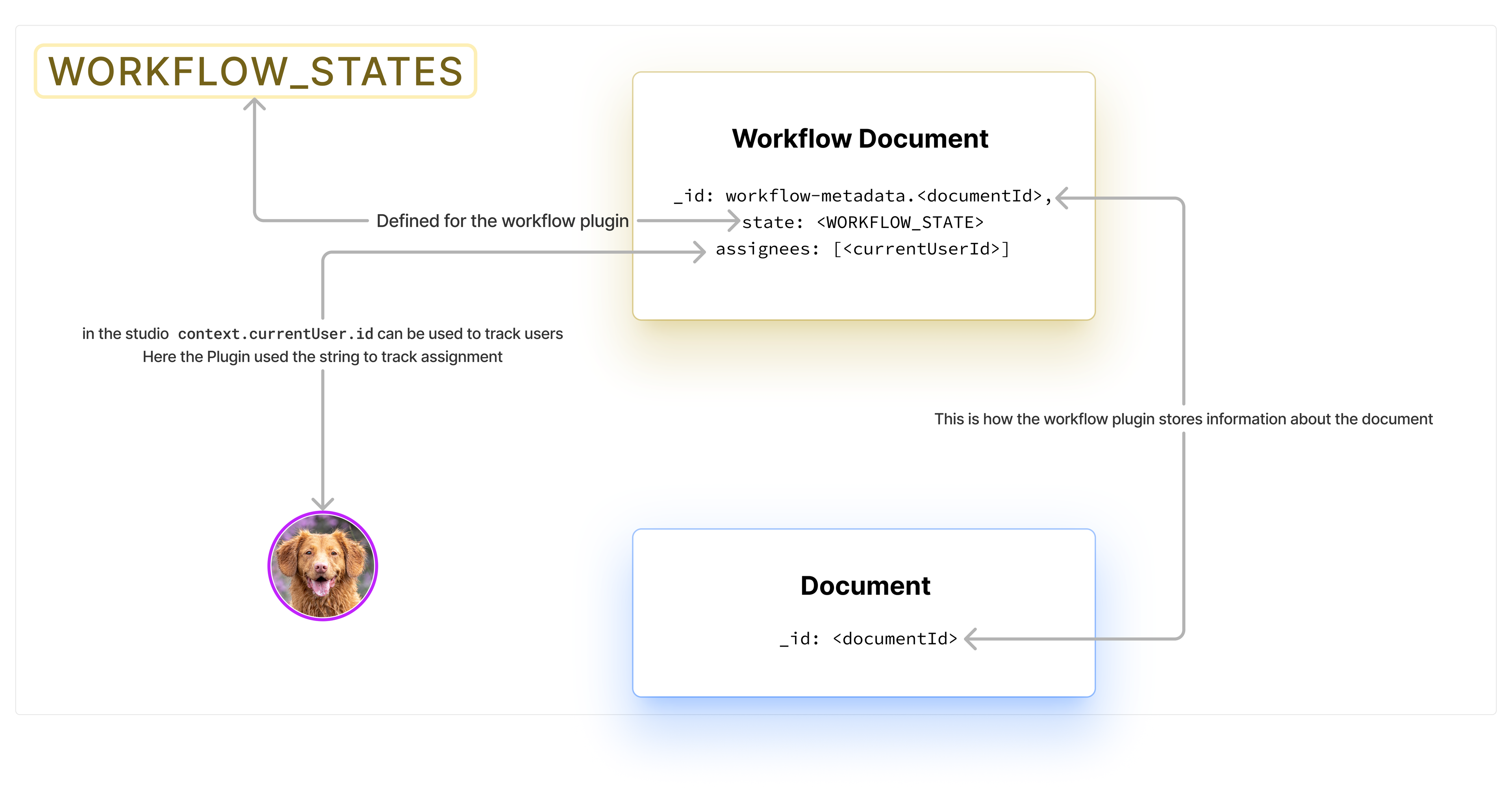Click the dog avatar image

(x=322, y=566)
